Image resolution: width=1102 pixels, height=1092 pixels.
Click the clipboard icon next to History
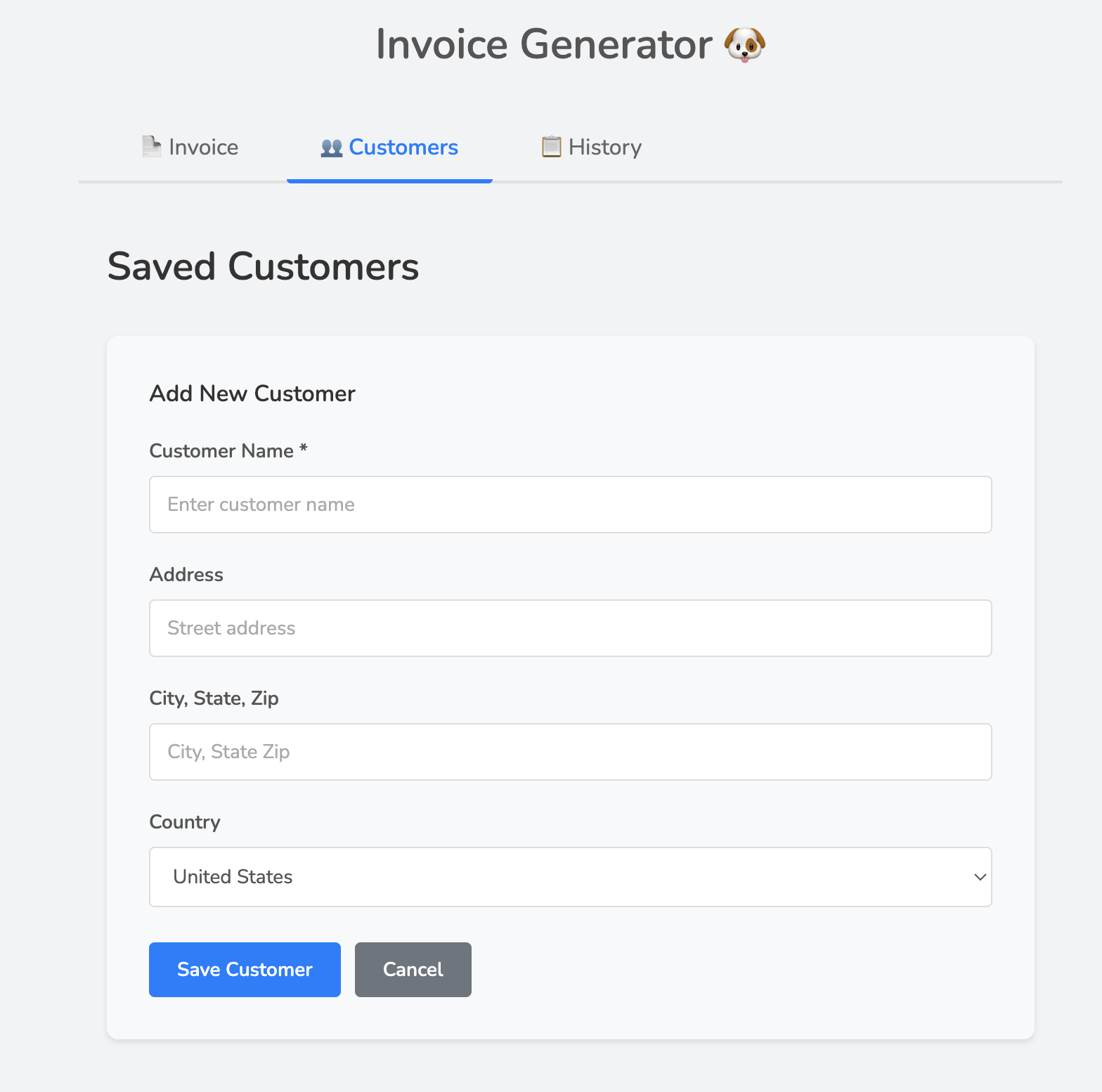click(552, 146)
